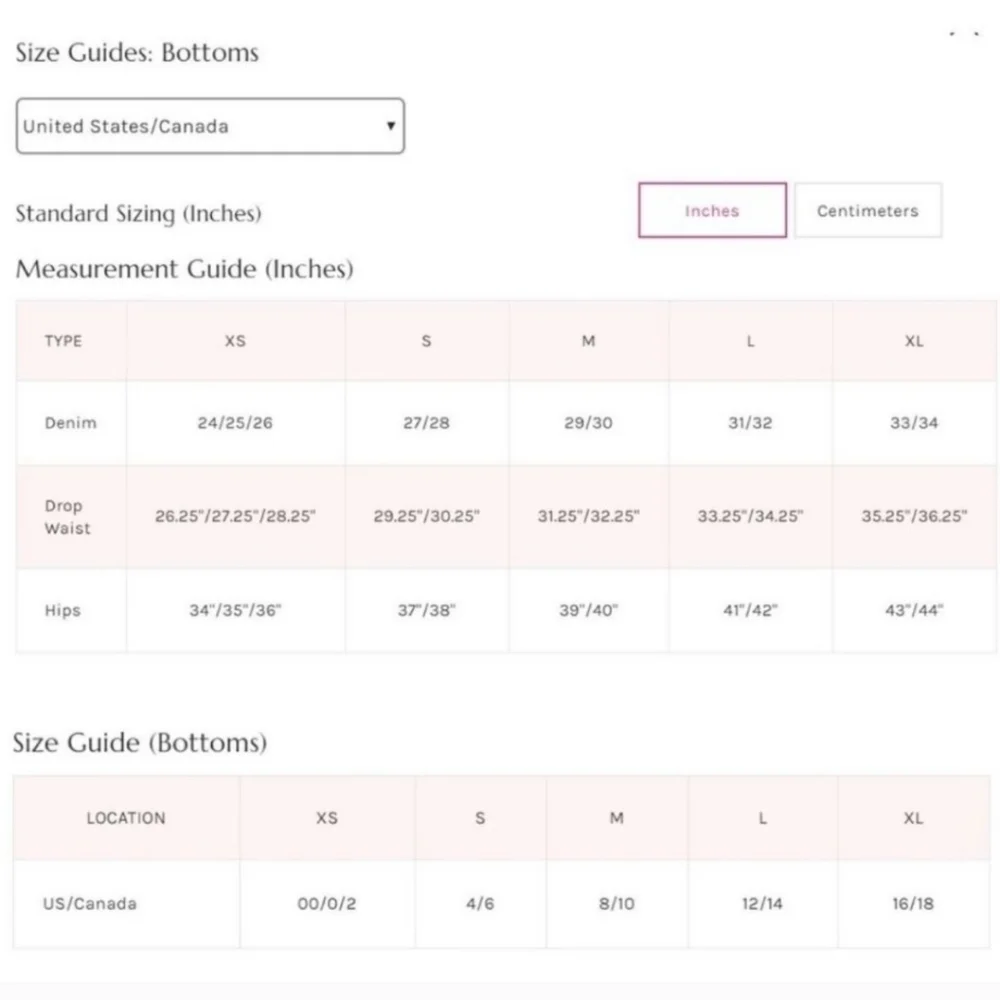The width and height of the screenshot is (1000, 1000).
Task: Select the 34"/35"/36" hips cell
Action: click(x=235, y=610)
